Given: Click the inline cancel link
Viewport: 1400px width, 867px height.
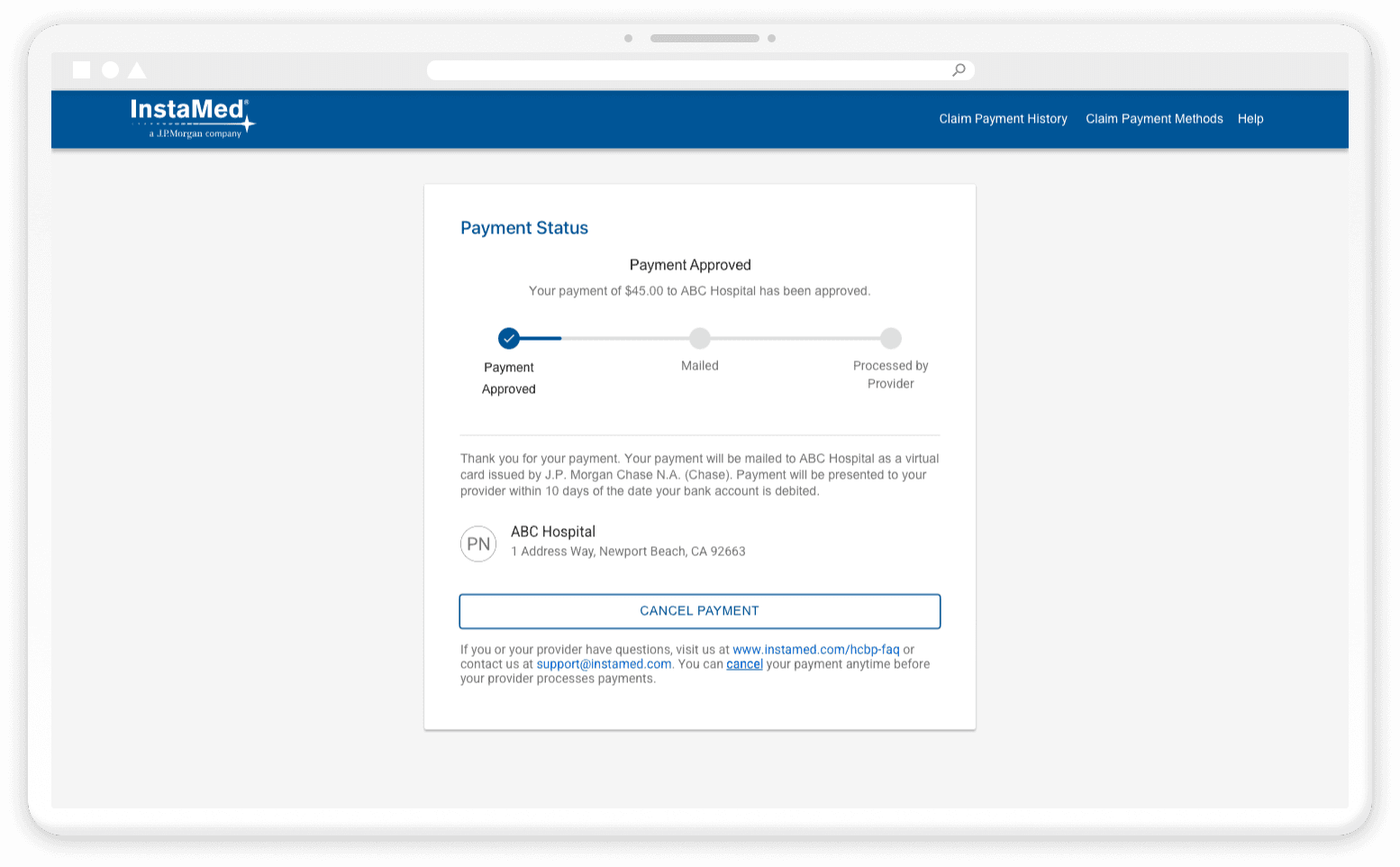Looking at the screenshot, I should point(744,664).
